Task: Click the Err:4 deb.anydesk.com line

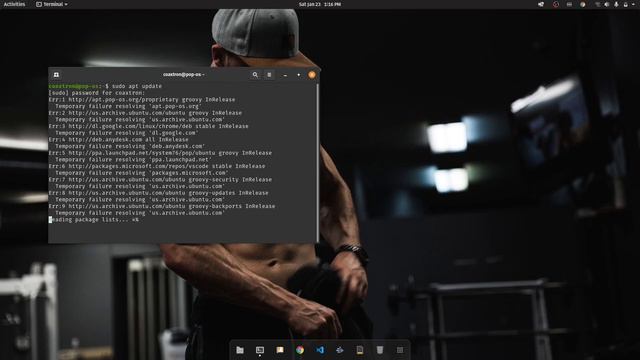Action: 118,140
